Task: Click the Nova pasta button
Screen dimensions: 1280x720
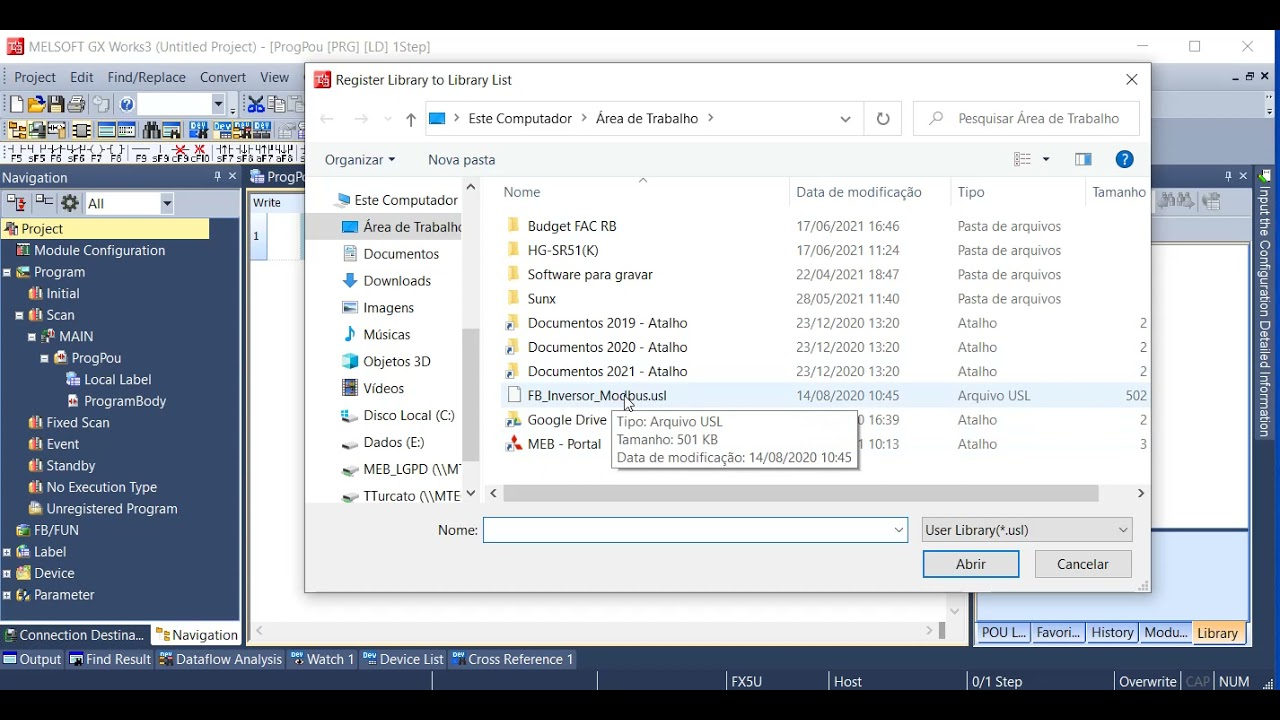Action: tap(462, 159)
